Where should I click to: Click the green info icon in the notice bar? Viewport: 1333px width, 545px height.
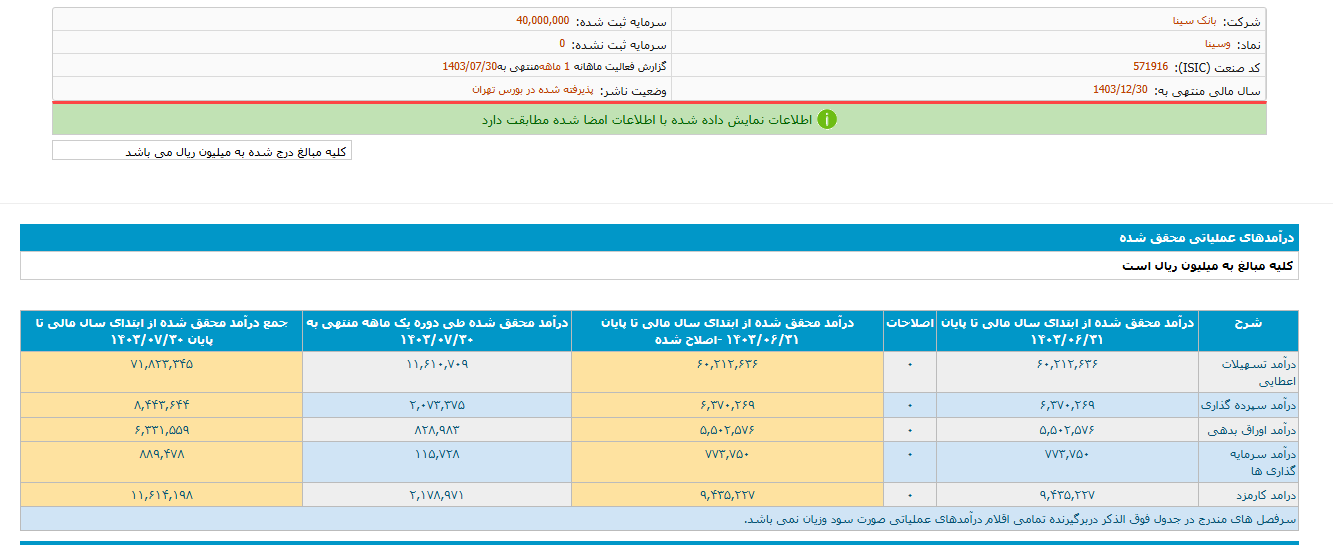tap(827, 119)
